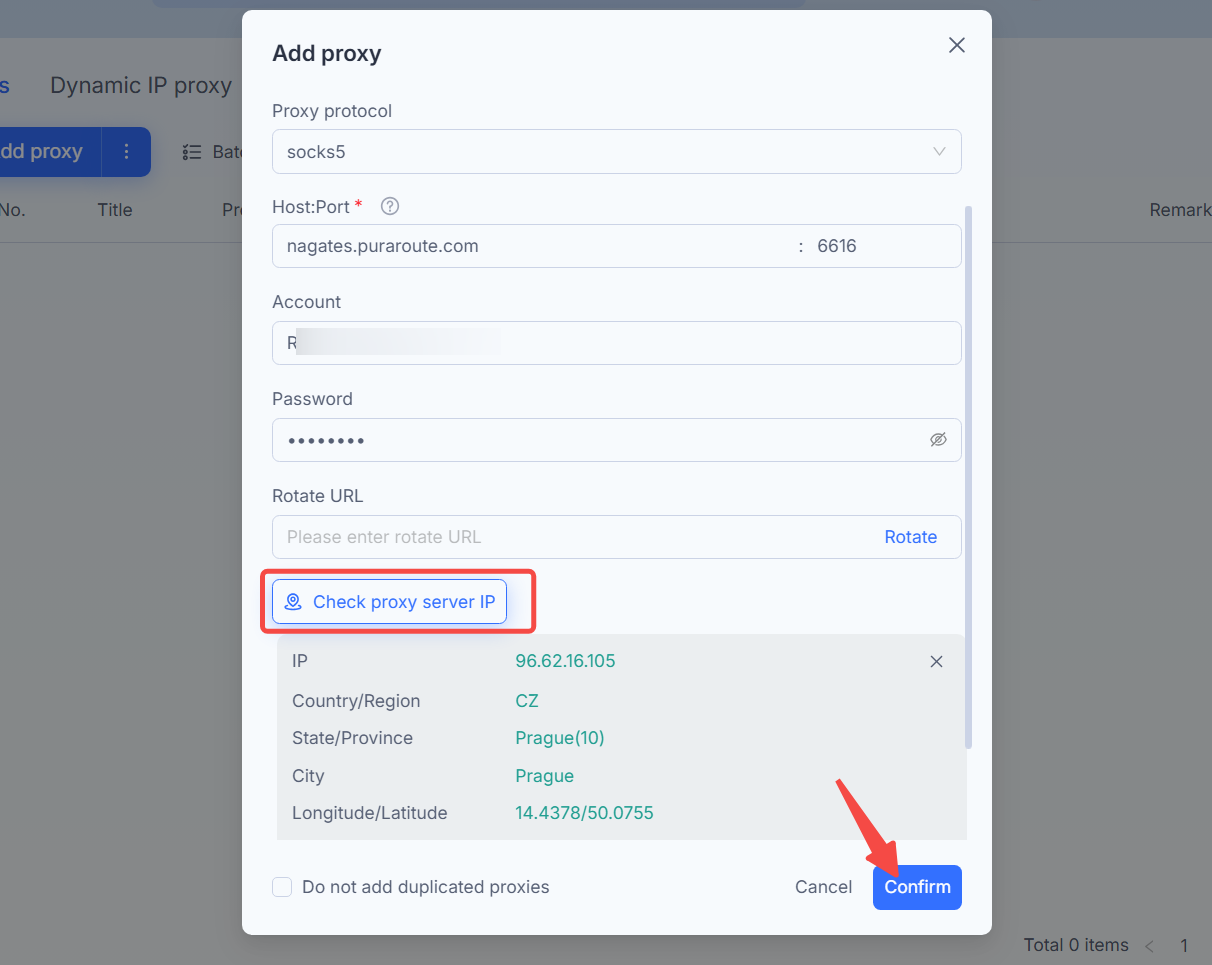The height and width of the screenshot is (965, 1212).
Task: Expand the Proxy protocol socks5 dropdown
Action: point(617,152)
